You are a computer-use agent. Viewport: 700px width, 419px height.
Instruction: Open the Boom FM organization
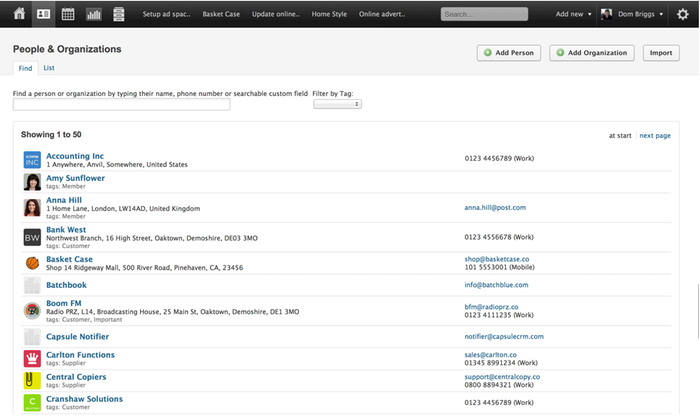(64, 303)
